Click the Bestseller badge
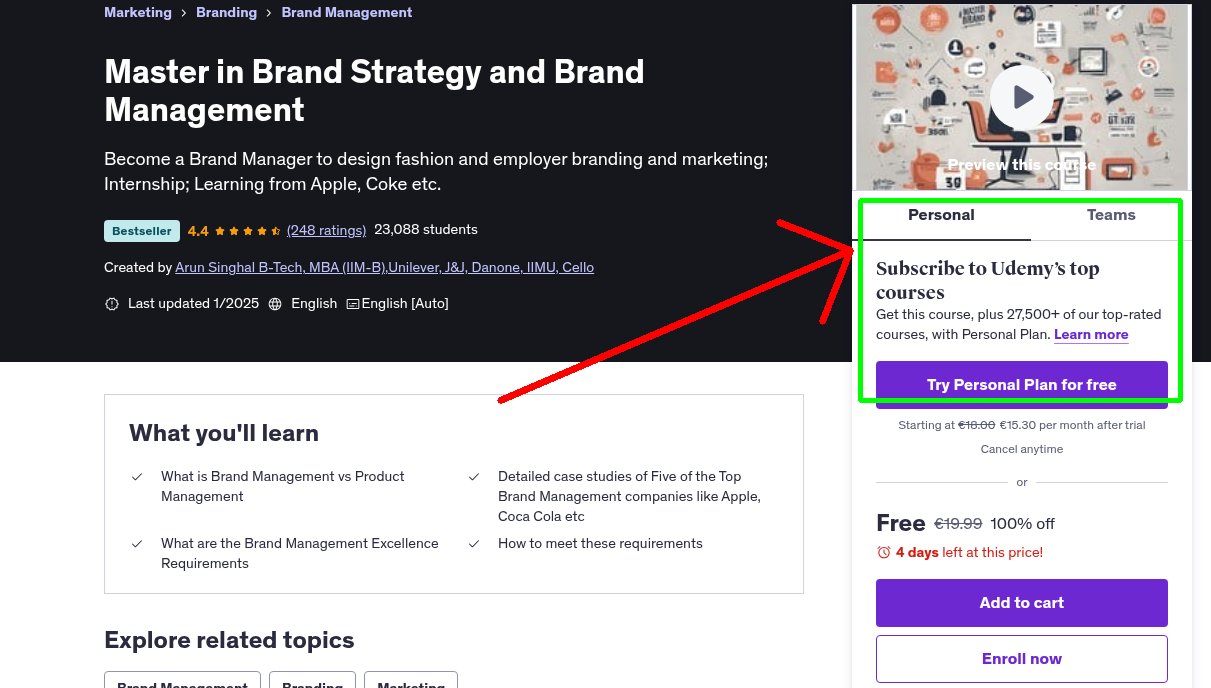1211x688 pixels. [142, 231]
